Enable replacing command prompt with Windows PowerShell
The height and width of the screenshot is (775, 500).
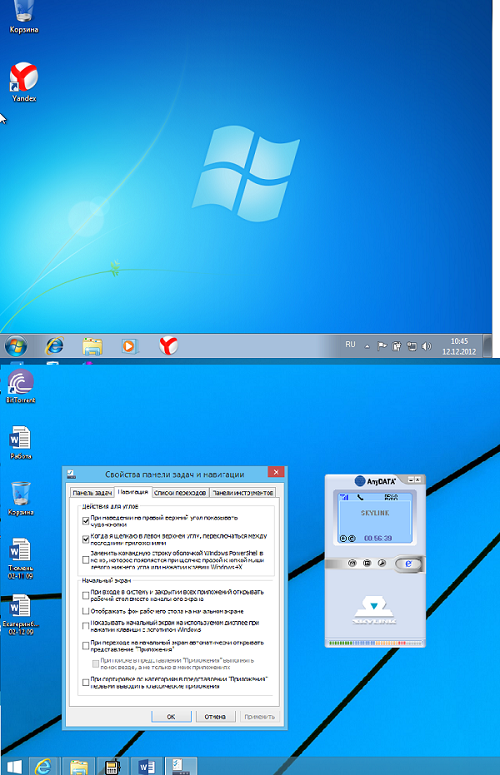click(85, 560)
